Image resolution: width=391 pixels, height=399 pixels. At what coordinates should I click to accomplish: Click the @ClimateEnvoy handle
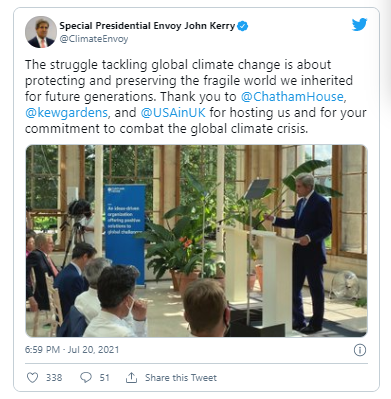point(94,39)
